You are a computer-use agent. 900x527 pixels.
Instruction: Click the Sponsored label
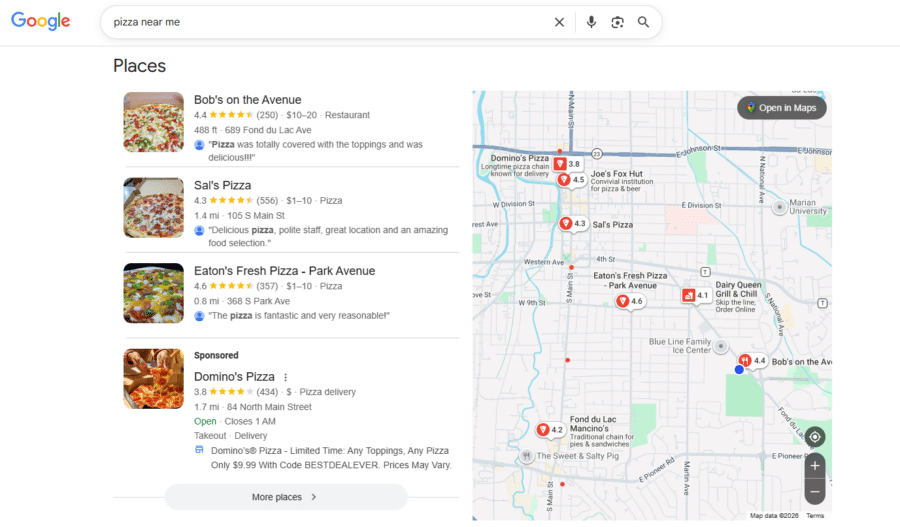(216, 355)
